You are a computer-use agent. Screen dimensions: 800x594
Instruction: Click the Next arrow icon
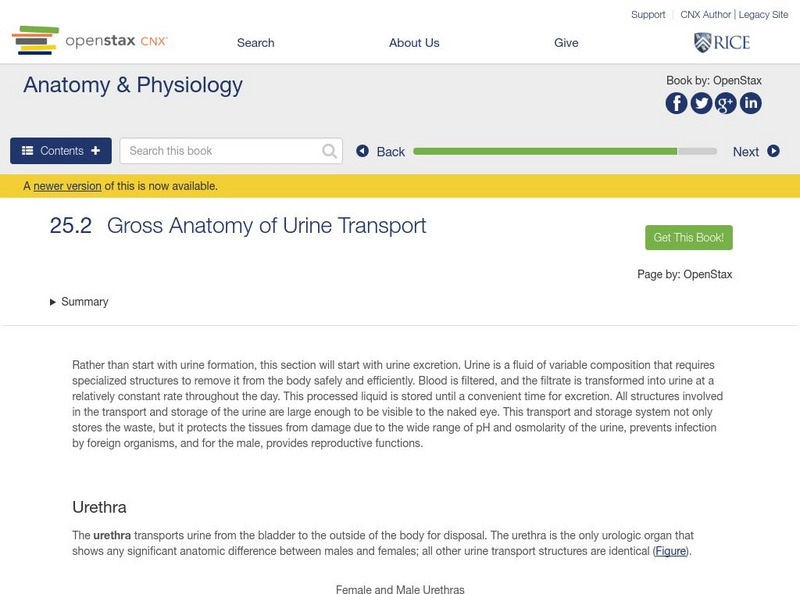pos(773,151)
